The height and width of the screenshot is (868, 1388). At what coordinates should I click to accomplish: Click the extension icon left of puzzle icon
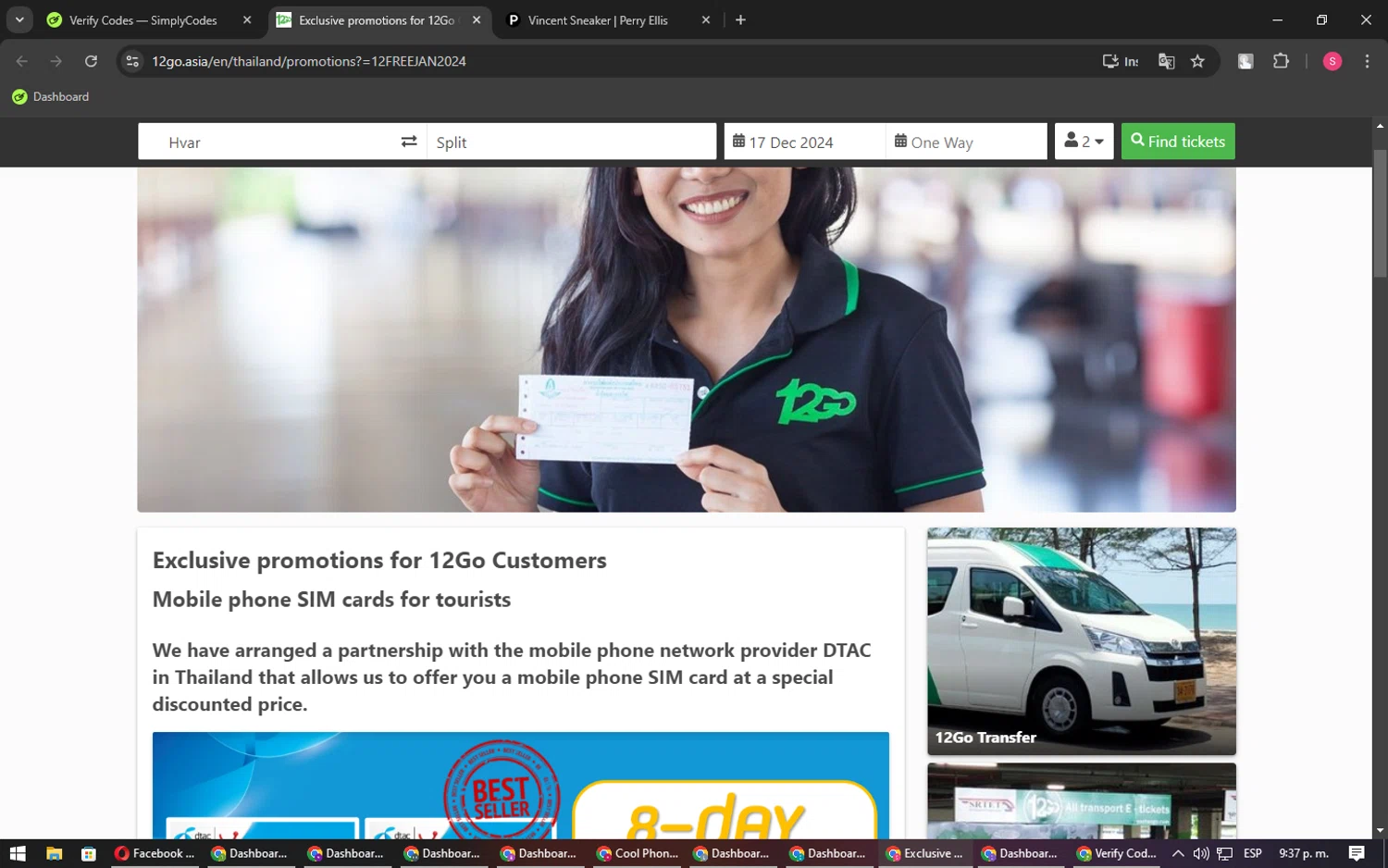click(x=1245, y=61)
